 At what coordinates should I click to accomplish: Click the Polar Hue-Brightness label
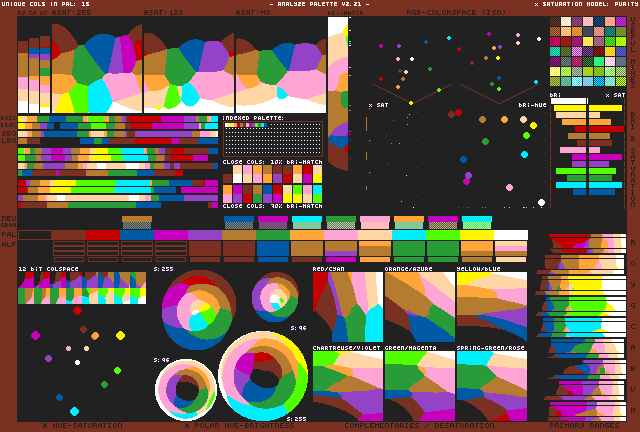coord(233,425)
